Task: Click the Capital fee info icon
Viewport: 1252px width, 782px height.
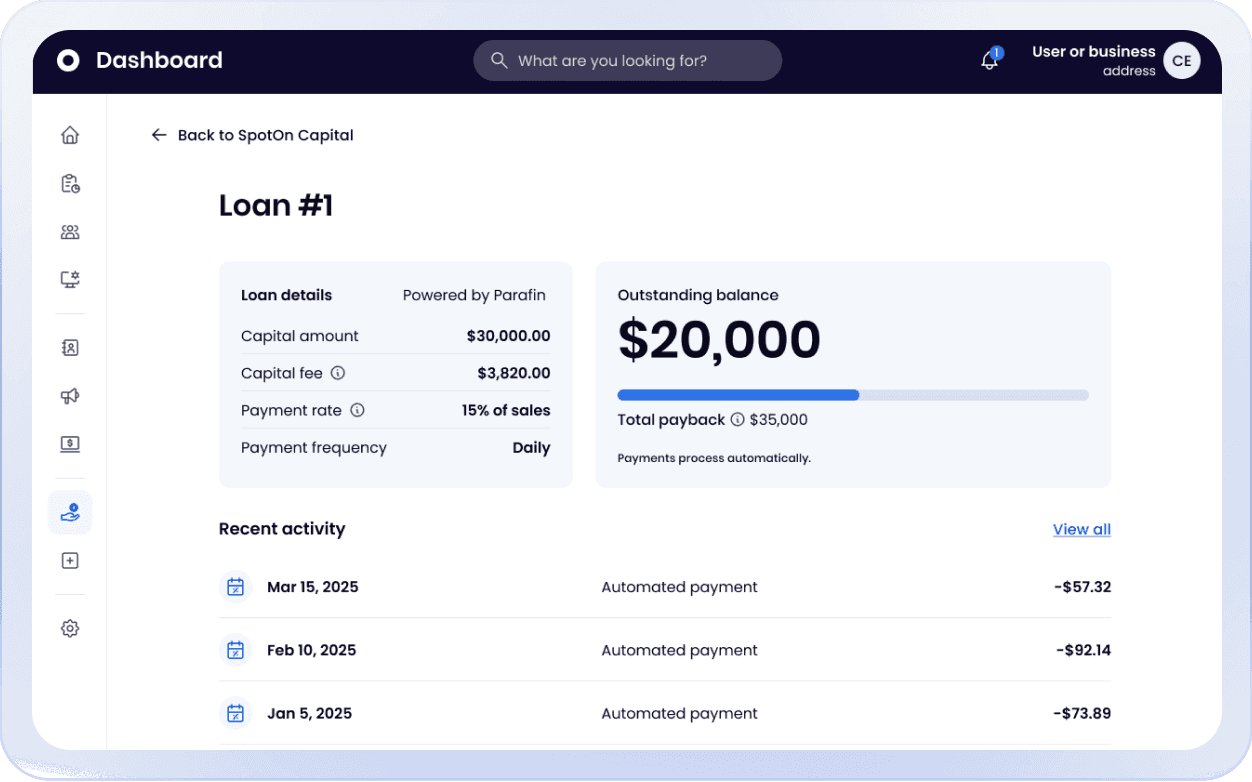Action: 338,373
